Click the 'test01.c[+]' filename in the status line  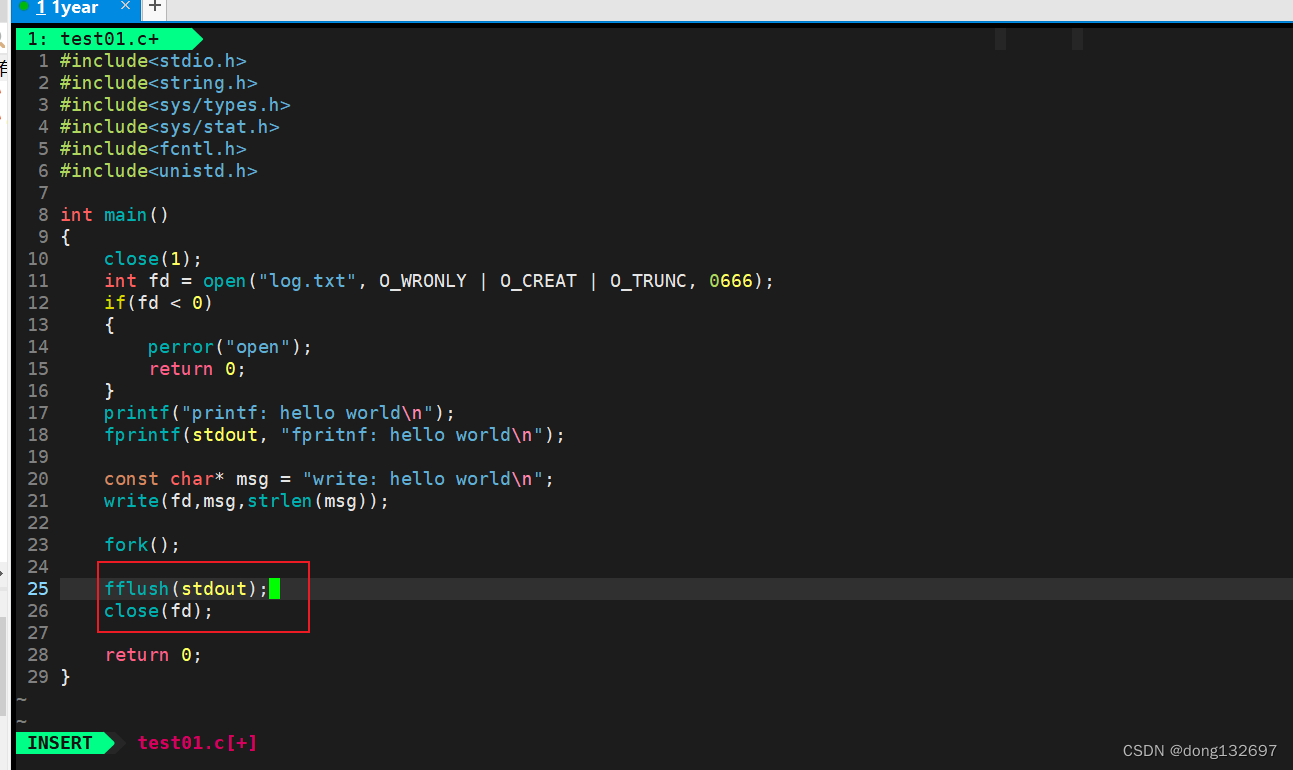coord(197,743)
